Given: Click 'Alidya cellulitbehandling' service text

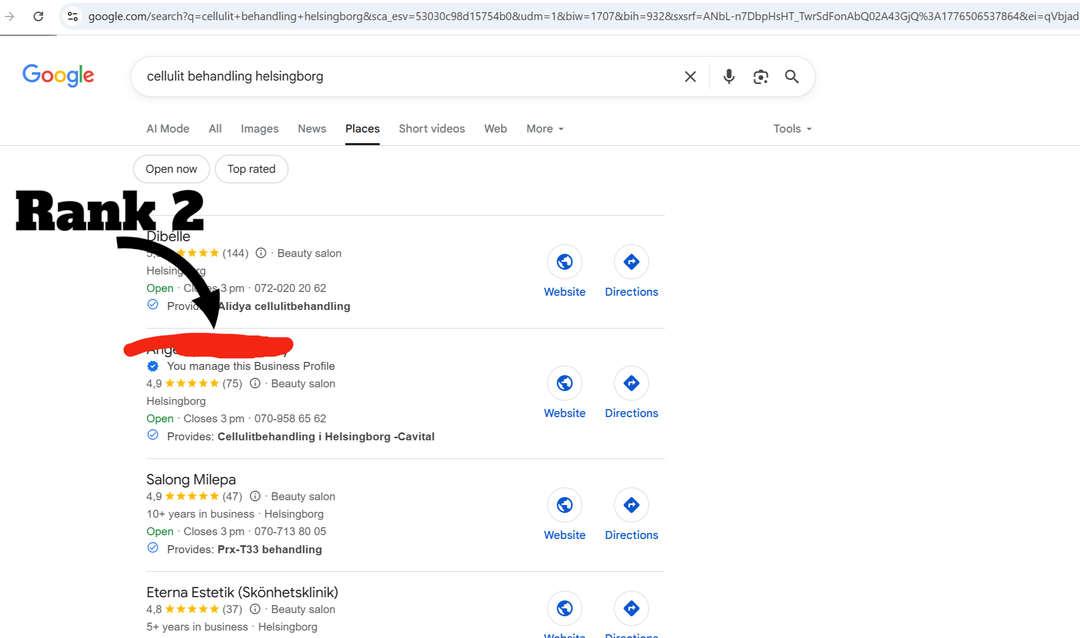Looking at the screenshot, I should coord(284,307).
